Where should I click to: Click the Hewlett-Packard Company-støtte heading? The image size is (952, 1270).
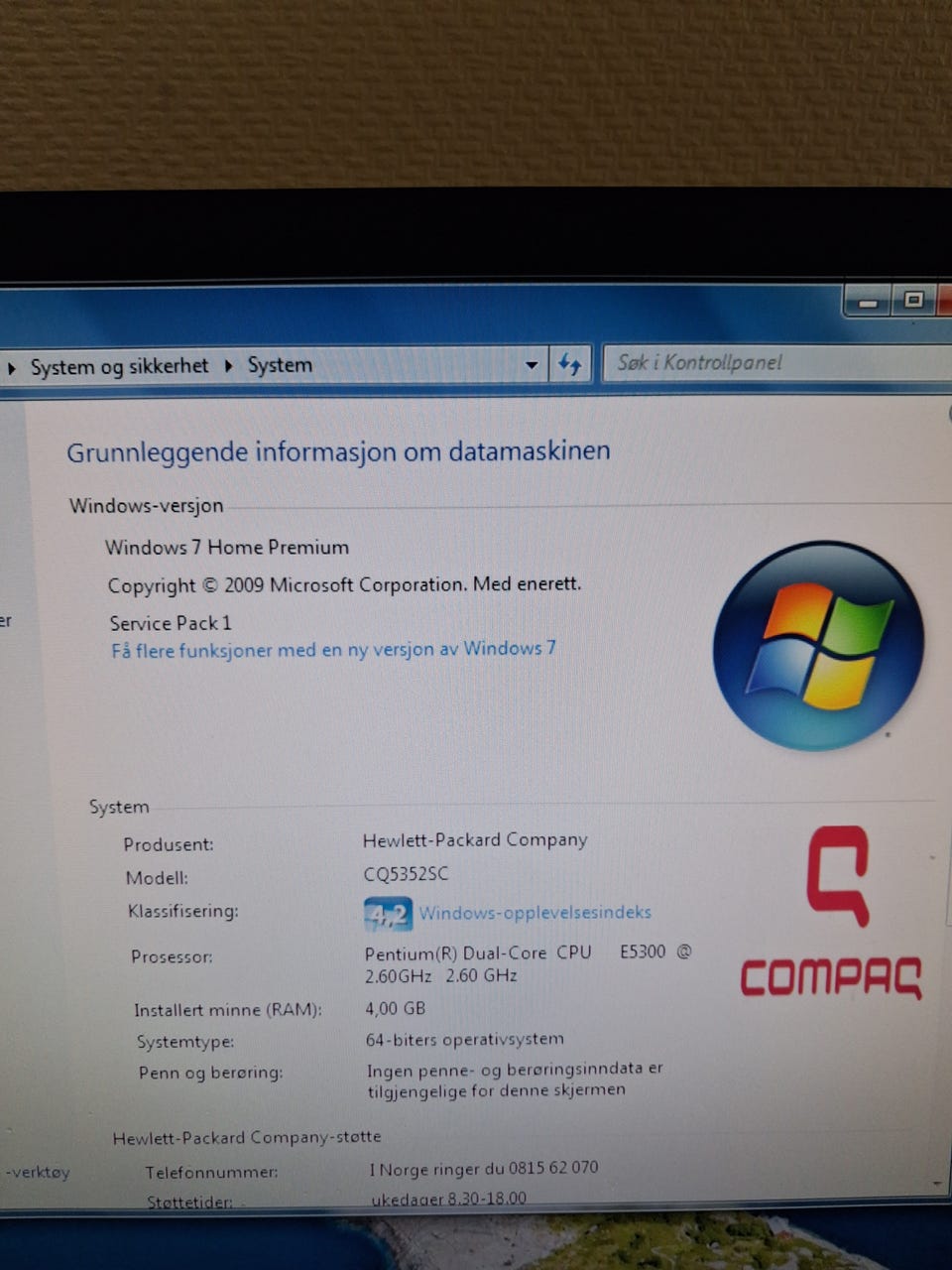coord(247,1137)
